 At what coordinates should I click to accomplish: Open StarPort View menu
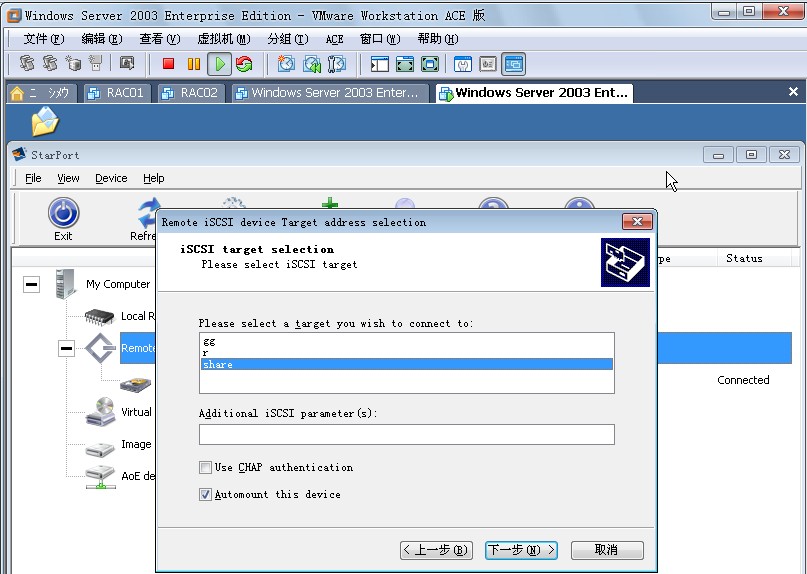[68, 178]
